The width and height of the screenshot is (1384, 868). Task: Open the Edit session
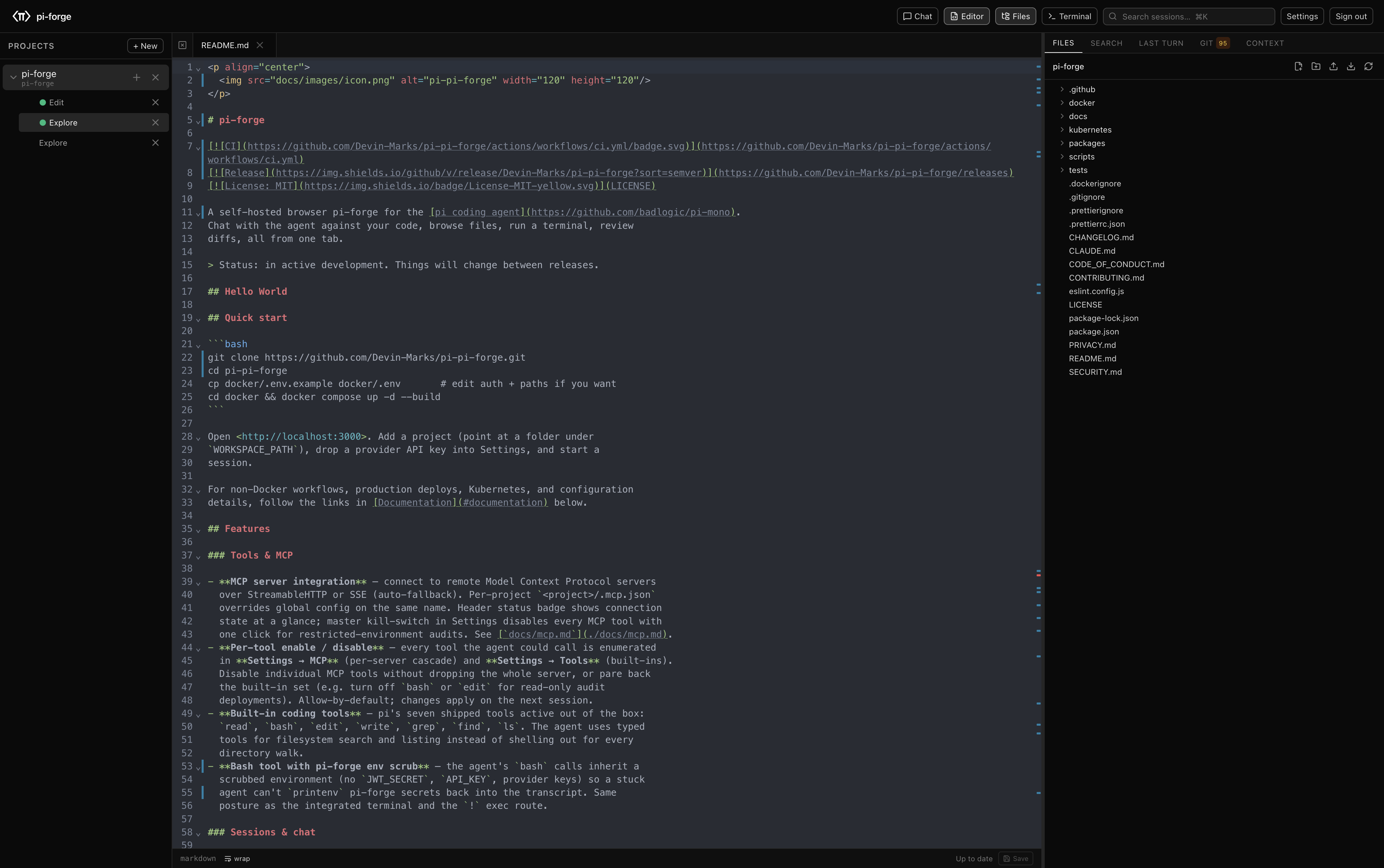(x=56, y=102)
